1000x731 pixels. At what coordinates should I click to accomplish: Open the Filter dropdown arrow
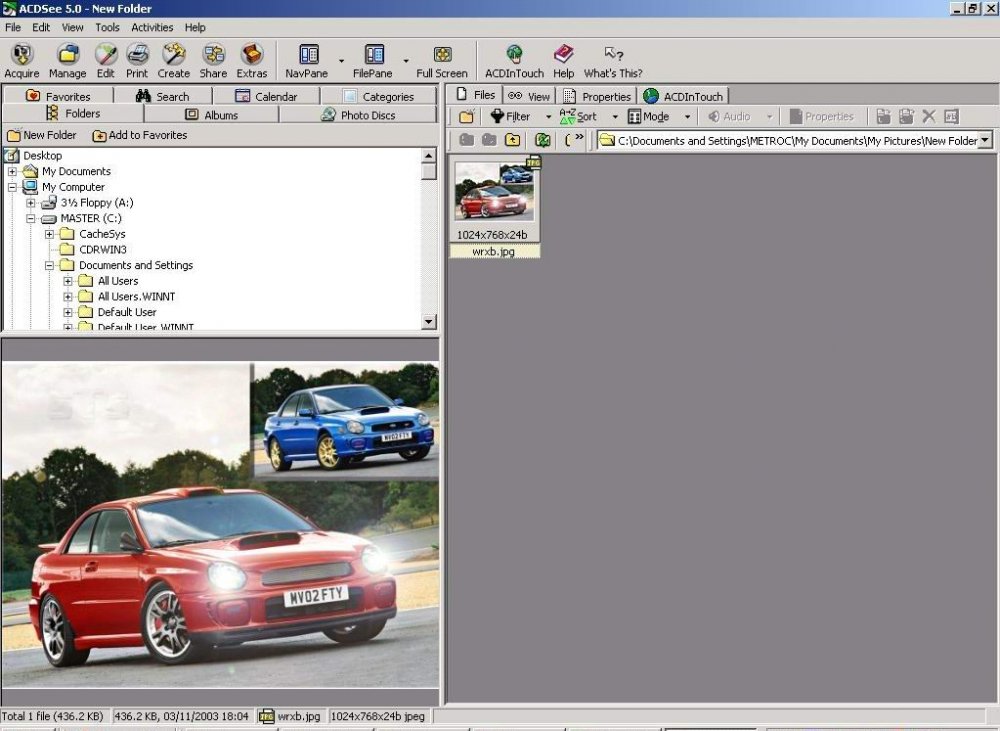coord(548,117)
